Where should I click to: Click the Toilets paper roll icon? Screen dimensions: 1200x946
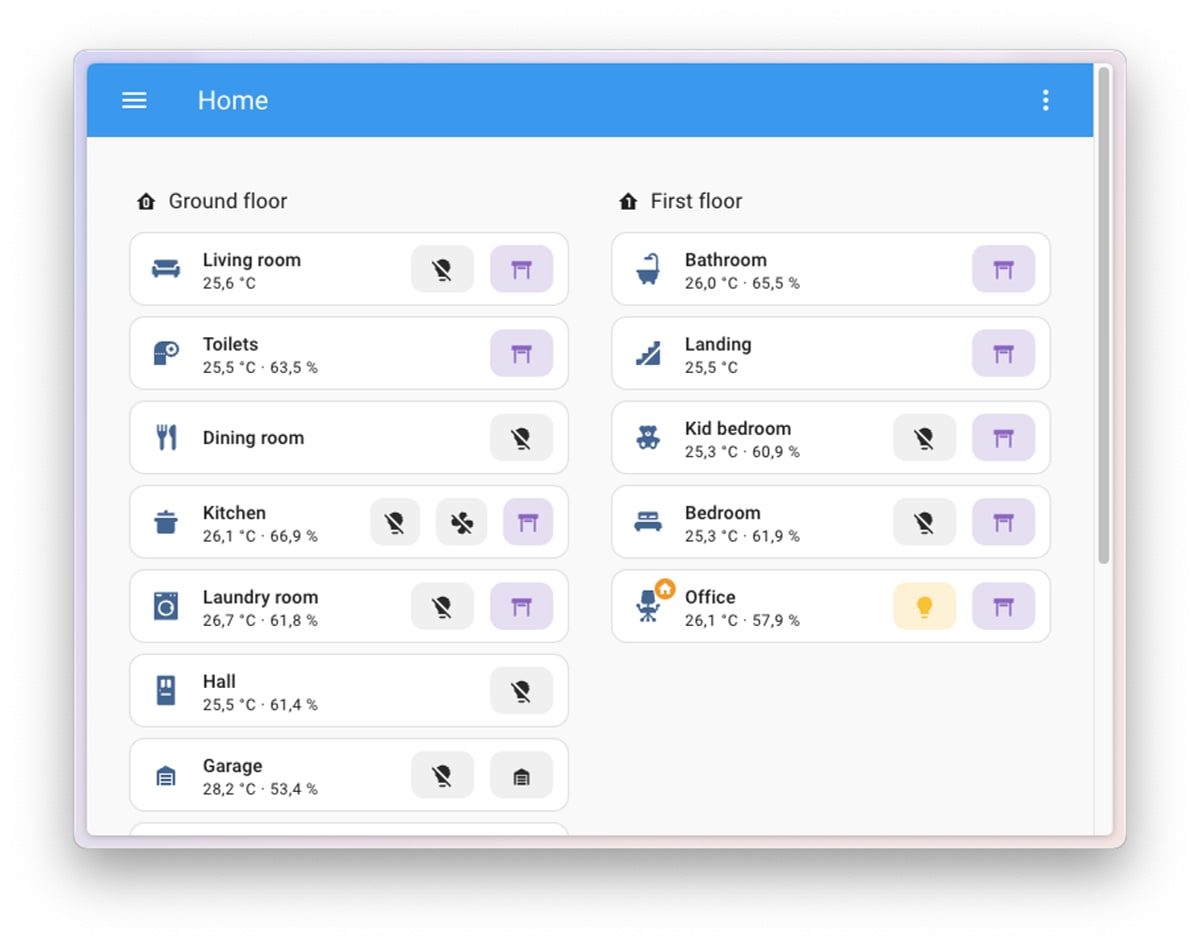(x=166, y=353)
